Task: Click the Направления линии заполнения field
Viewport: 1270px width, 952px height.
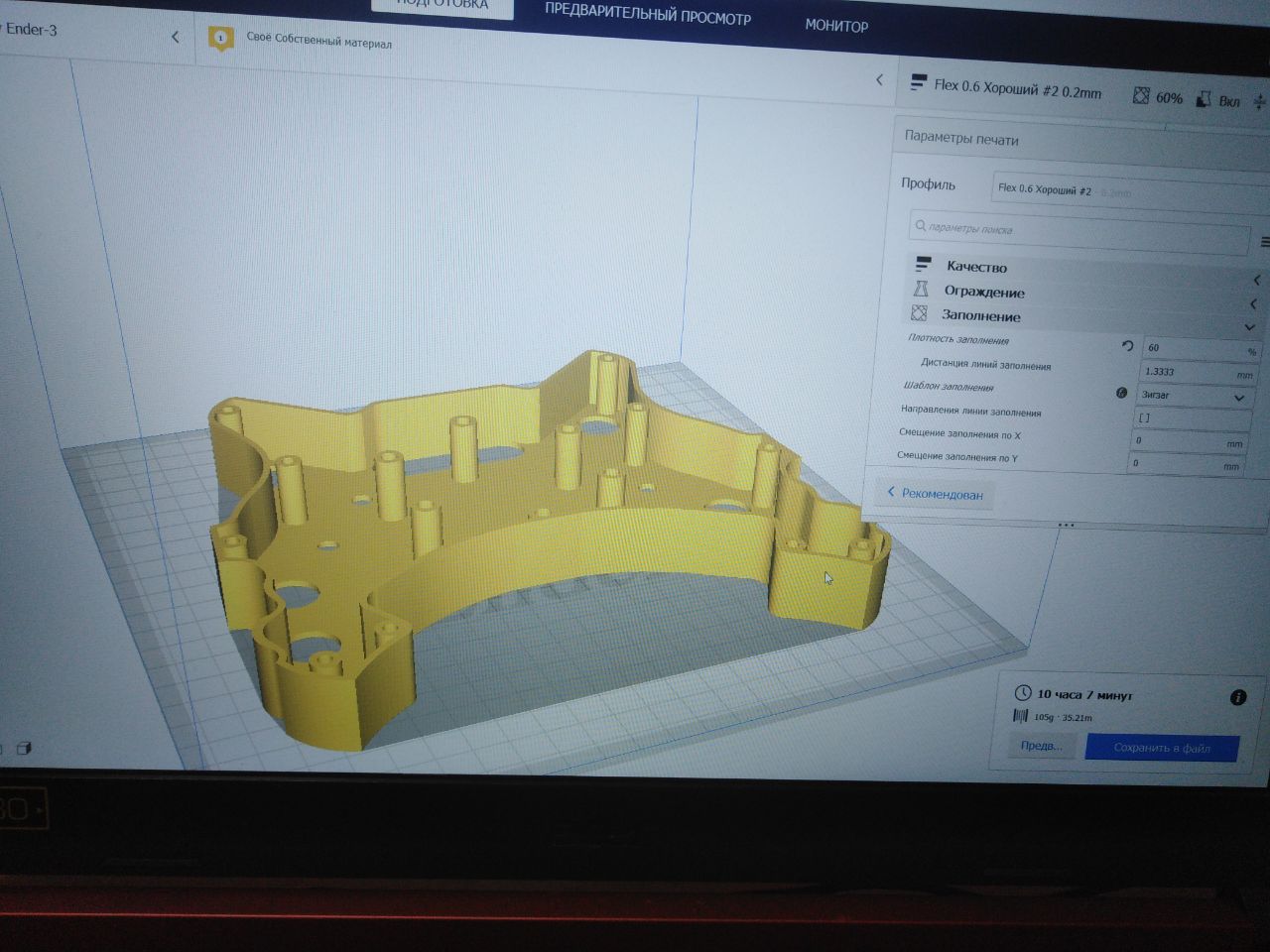Action: point(1193,419)
